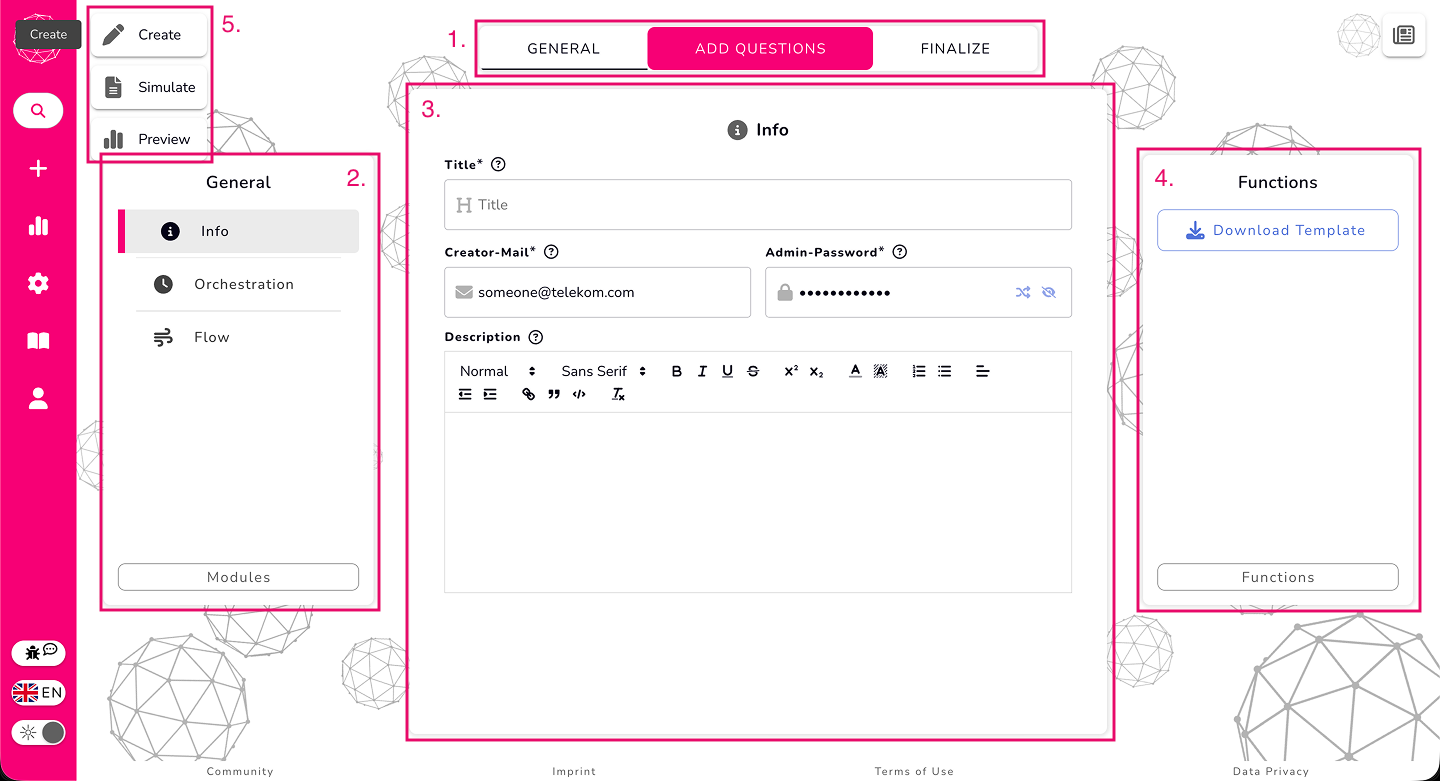1440x781 pixels.
Task: Toggle bold formatting in the description editor
Action: tap(677, 370)
